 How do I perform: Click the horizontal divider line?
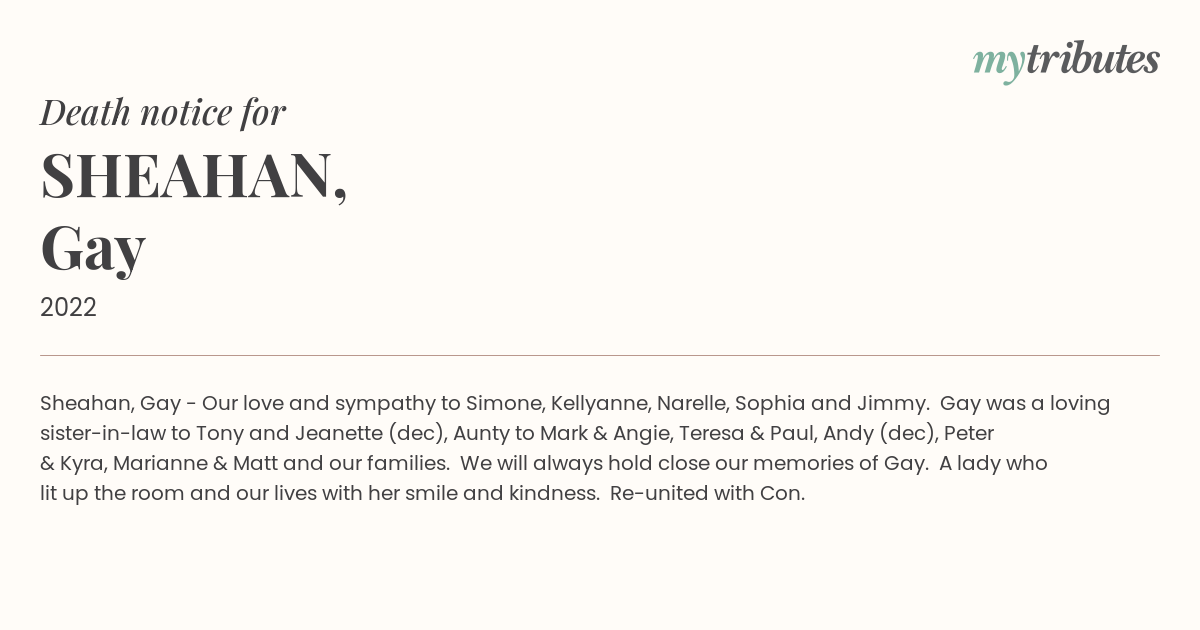[x=600, y=355]
